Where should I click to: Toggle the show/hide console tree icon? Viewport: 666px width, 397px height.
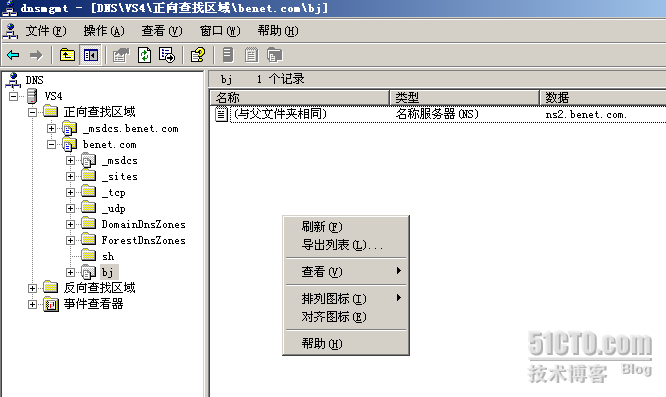coord(90,55)
